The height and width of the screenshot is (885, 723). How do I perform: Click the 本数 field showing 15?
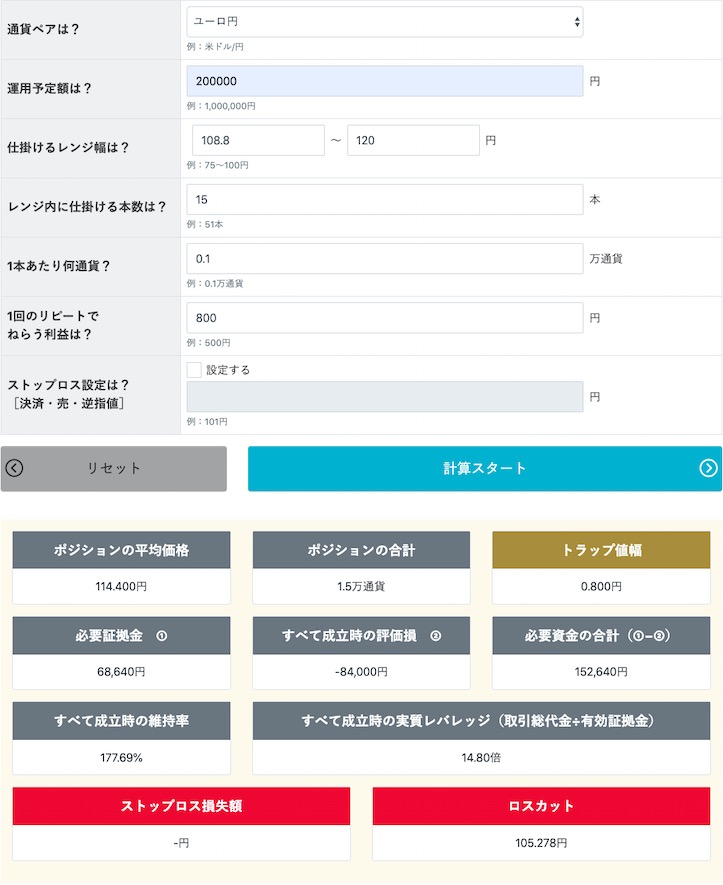click(x=384, y=200)
